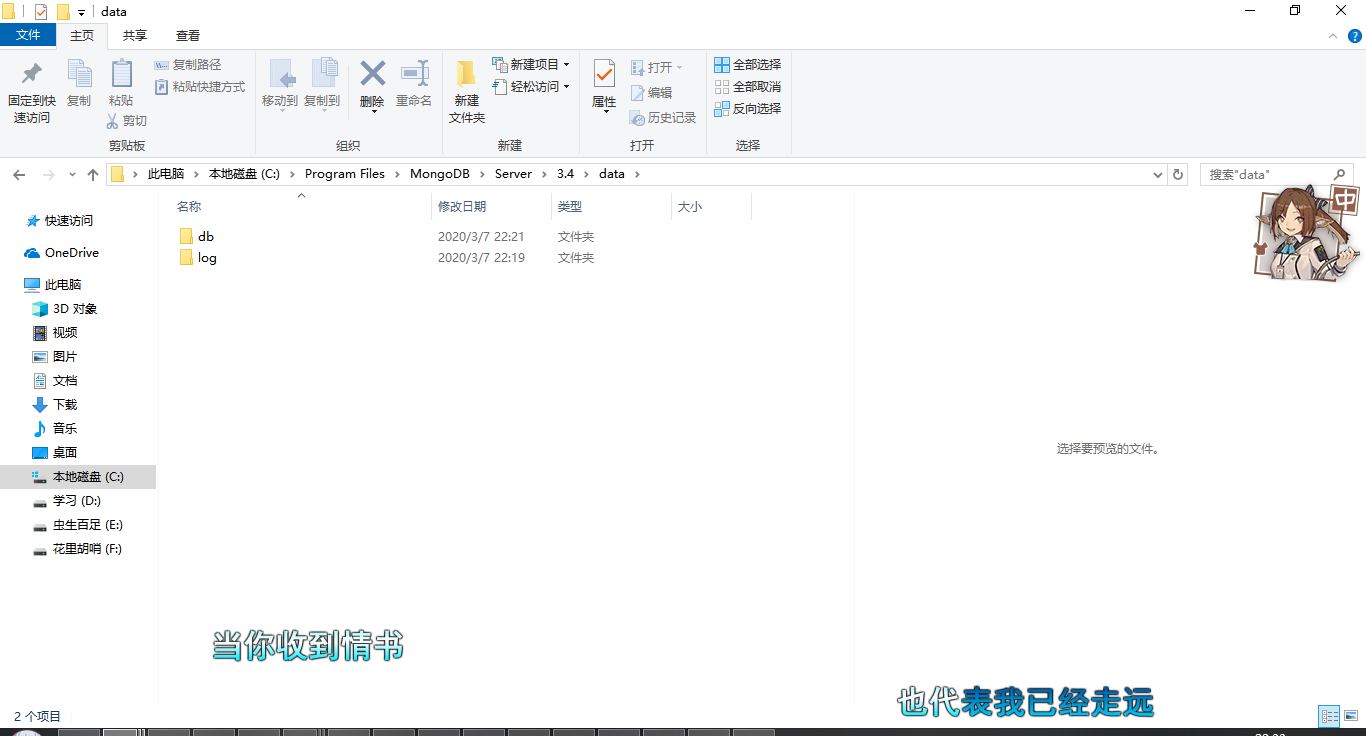This screenshot has width=1366, height=736.
Task: Click MongoDB in the breadcrumb path
Action: [438, 173]
